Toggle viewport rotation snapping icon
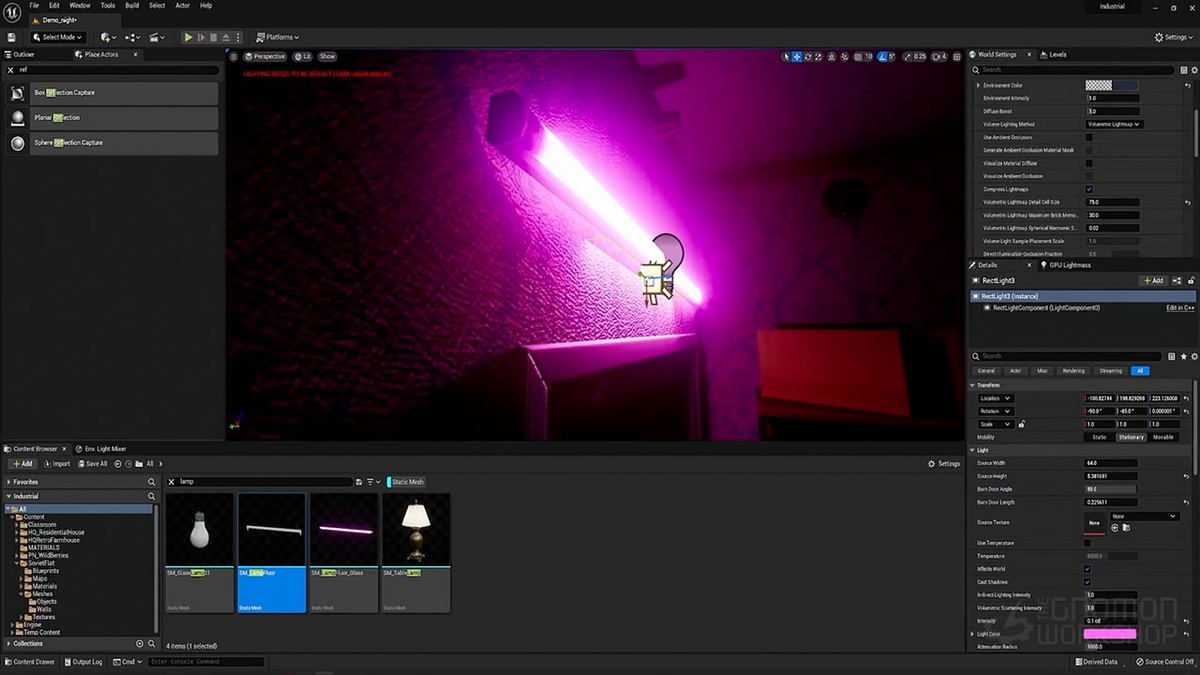The width and height of the screenshot is (1200, 675). tap(883, 56)
